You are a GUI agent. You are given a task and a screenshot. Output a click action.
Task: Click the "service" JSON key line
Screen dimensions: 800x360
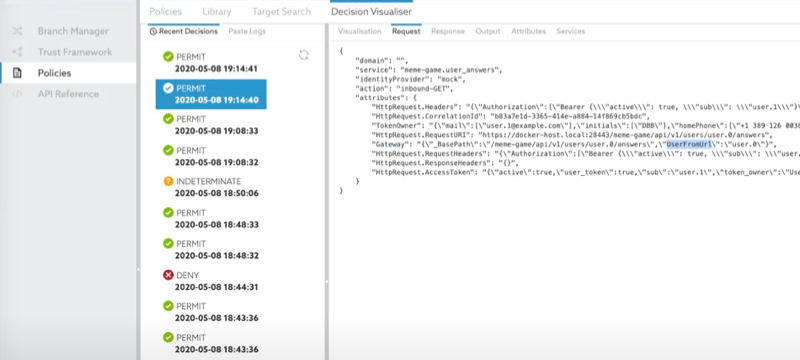coord(429,70)
